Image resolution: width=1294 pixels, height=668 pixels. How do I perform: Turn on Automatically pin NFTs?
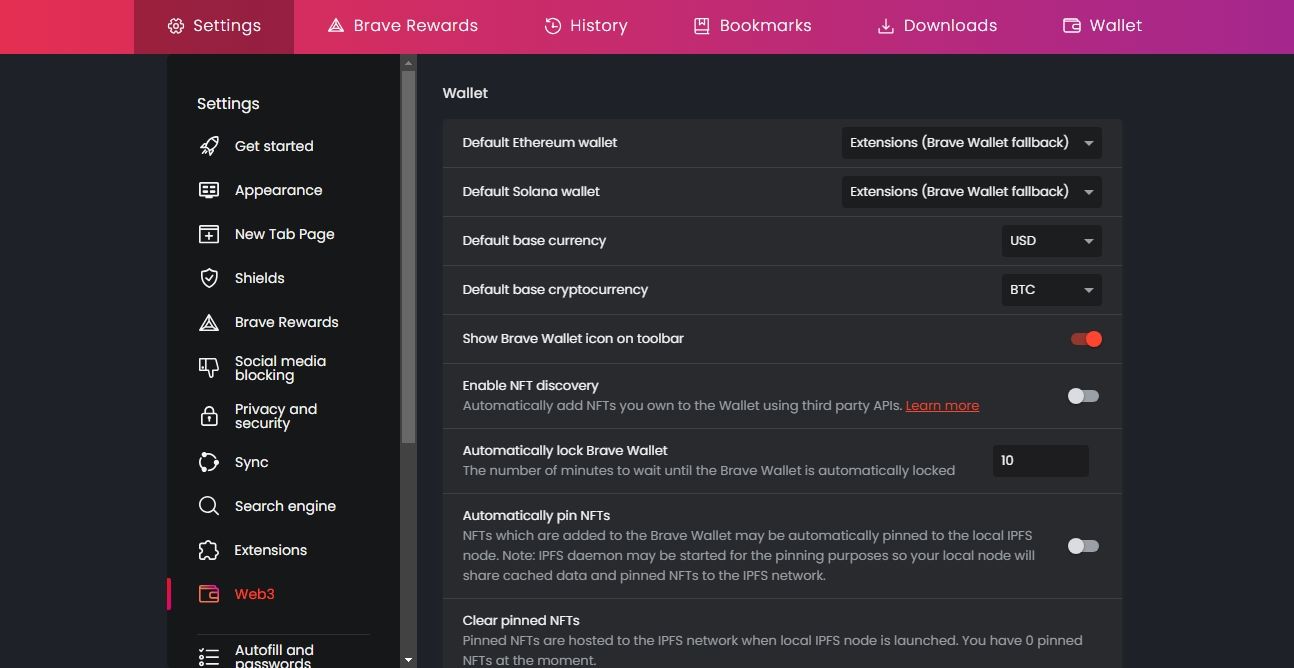[1082, 546]
